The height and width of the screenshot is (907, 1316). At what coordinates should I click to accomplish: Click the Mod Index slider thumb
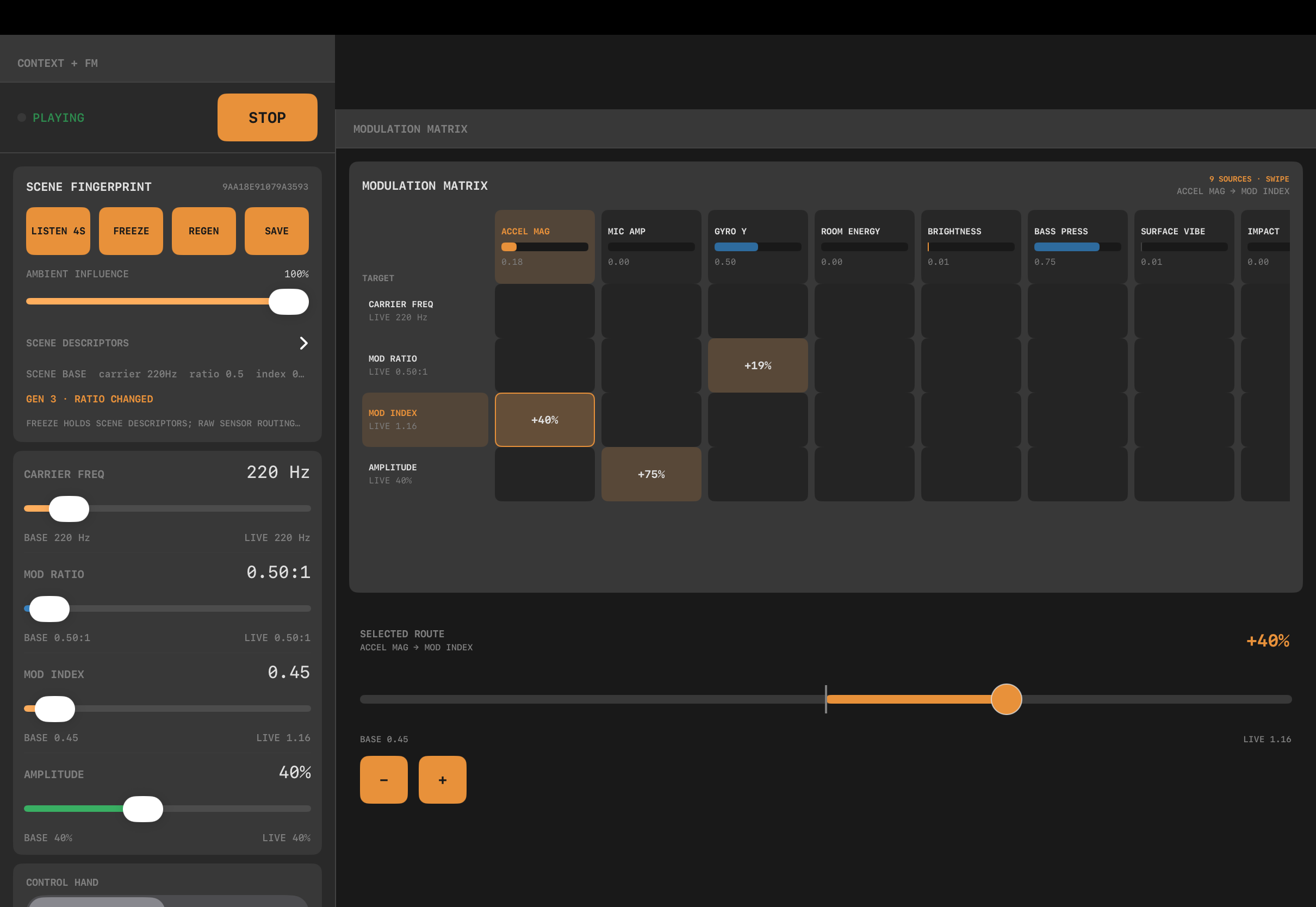[54, 709]
